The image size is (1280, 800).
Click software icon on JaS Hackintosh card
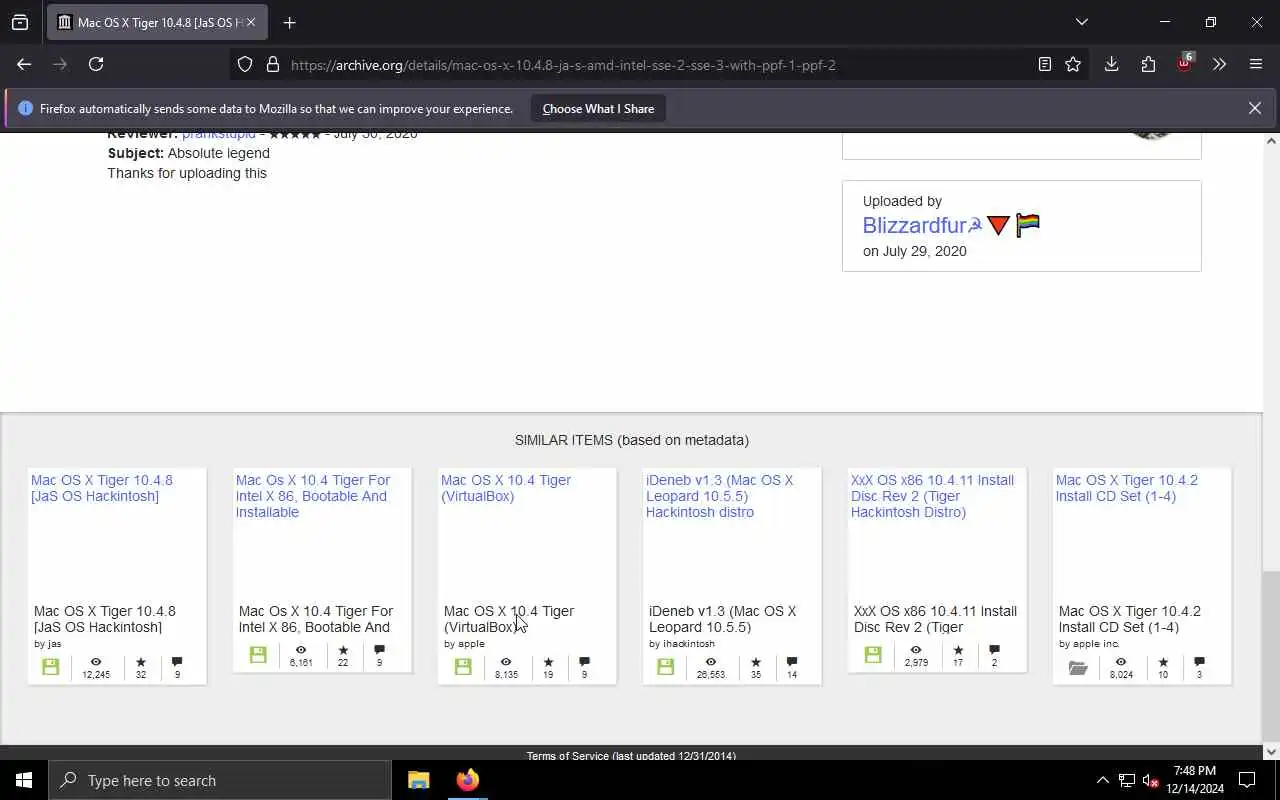point(51,667)
